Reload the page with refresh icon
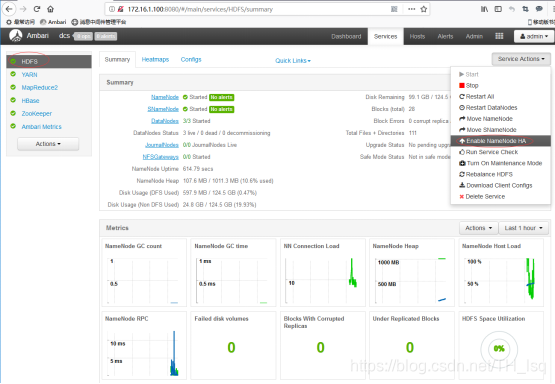 click(37, 9)
